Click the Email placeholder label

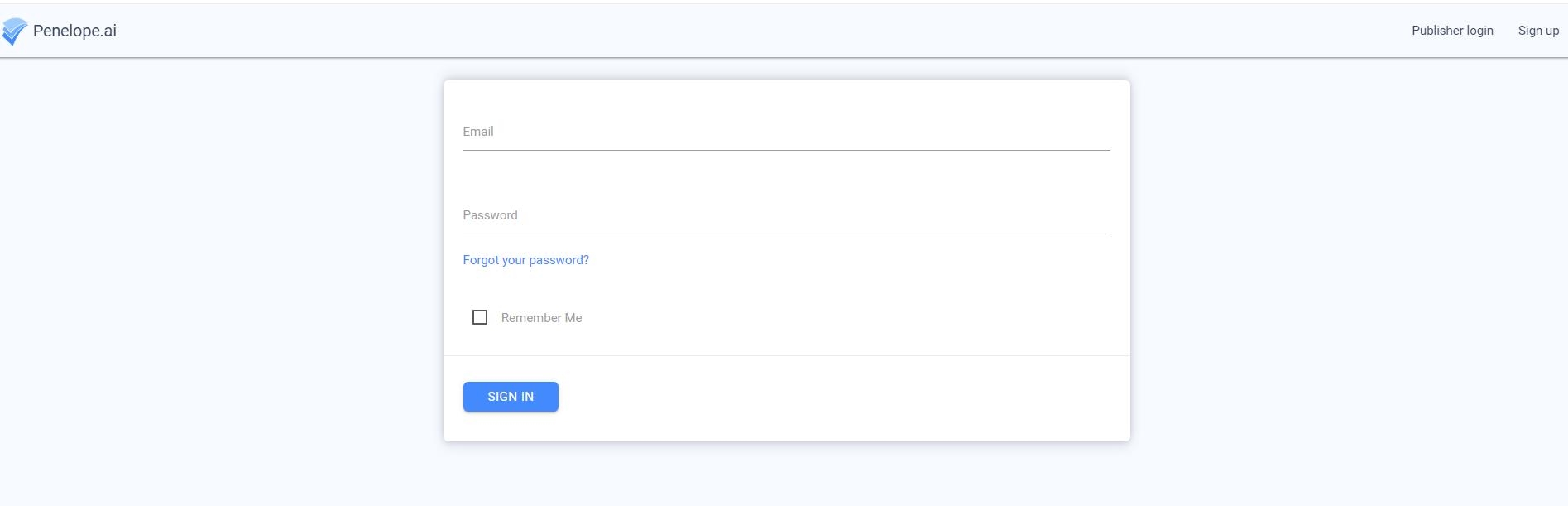point(478,132)
